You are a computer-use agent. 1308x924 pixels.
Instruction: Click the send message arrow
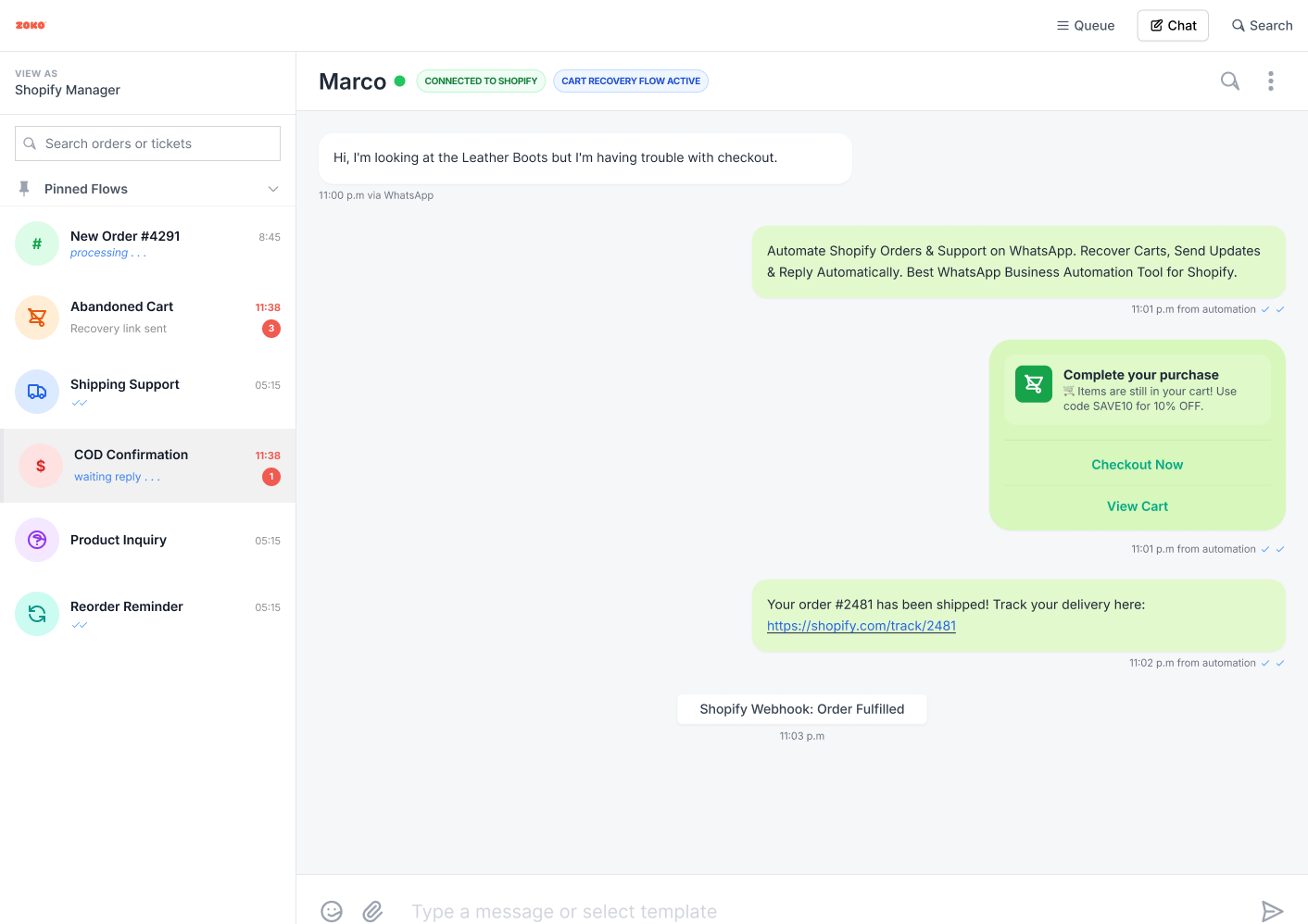point(1273,912)
